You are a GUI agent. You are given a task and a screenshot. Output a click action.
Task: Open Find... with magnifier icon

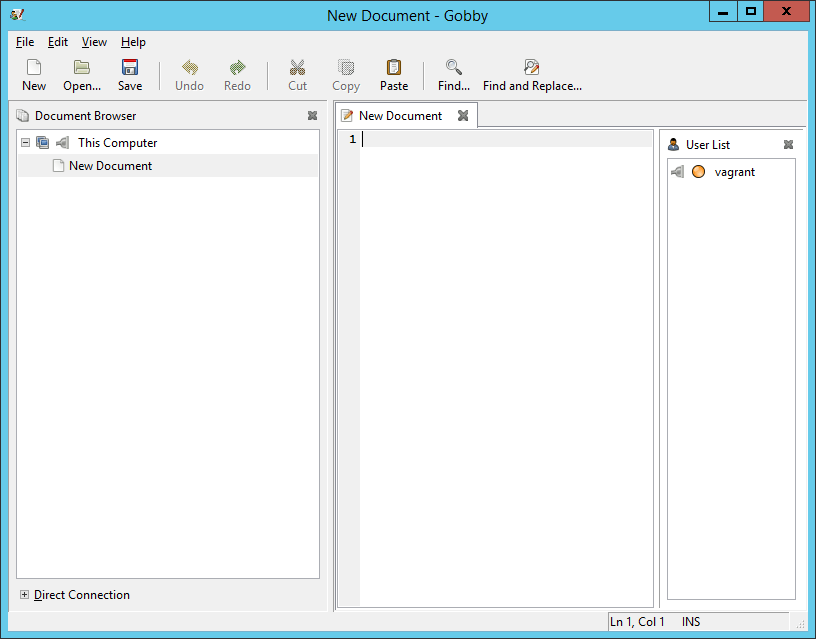pyautogui.click(x=454, y=68)
